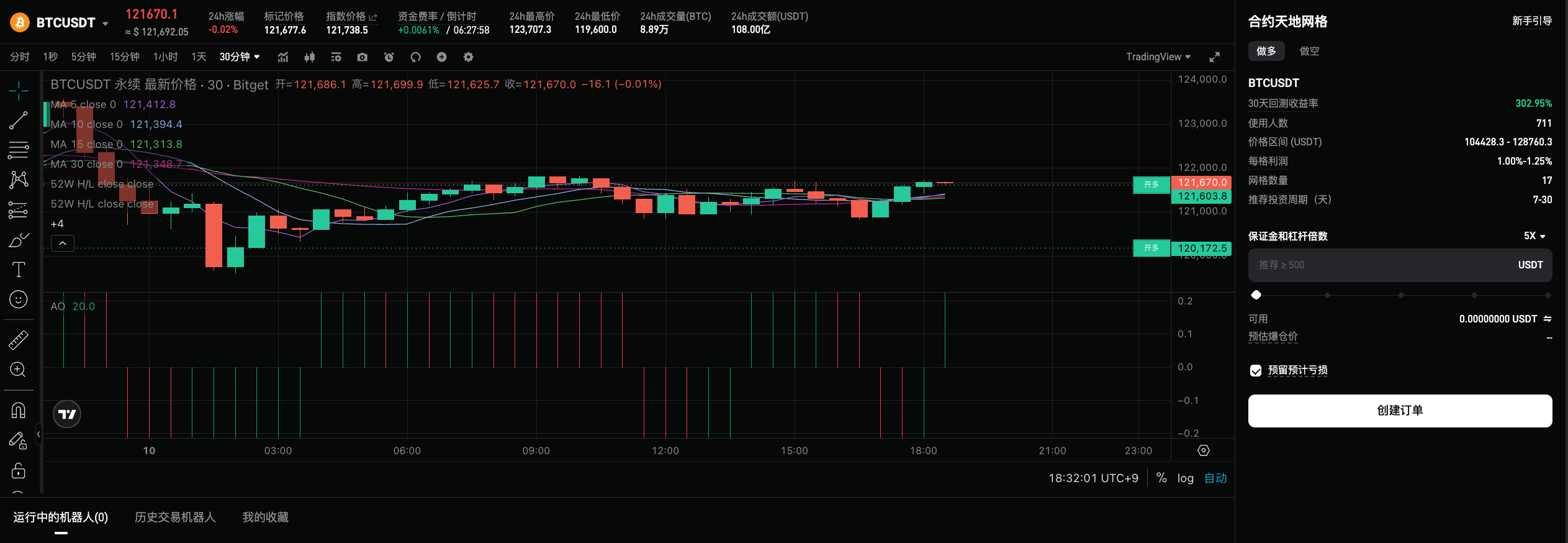Set margin slider to the middle mark
1568x543 pixels.
coord(1401,295)
